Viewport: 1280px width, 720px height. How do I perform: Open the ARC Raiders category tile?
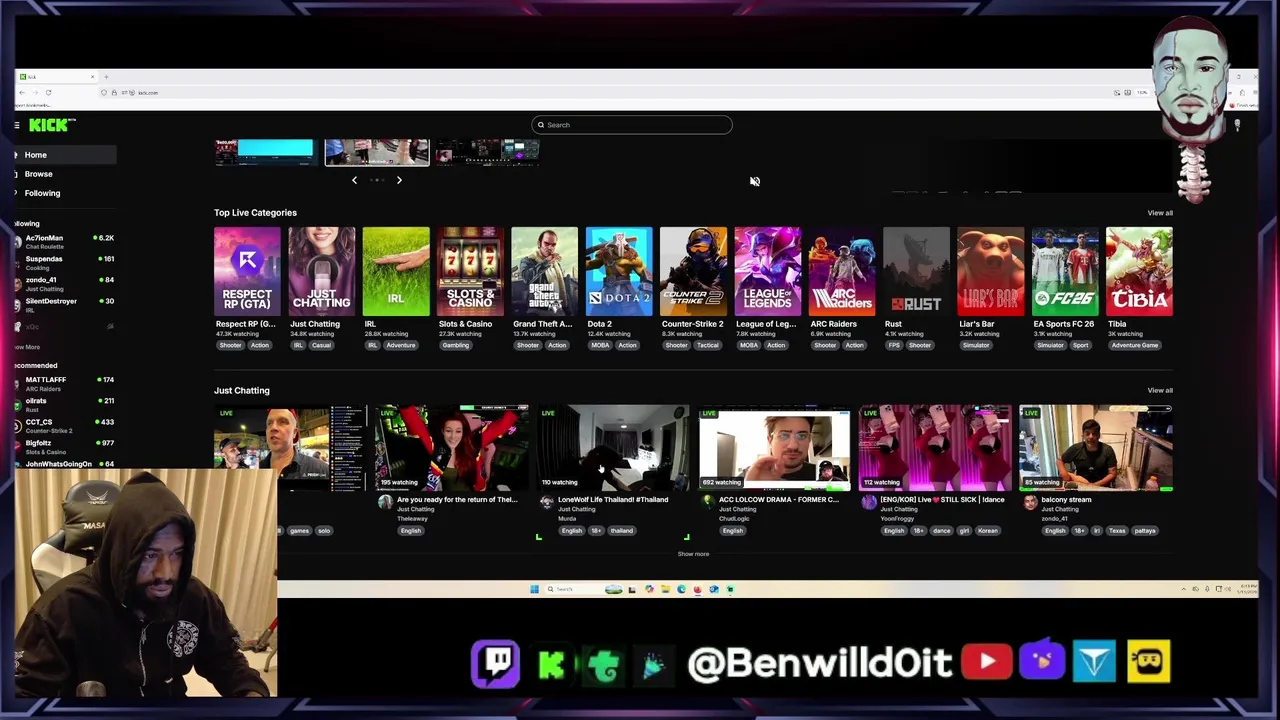[842, 272]
